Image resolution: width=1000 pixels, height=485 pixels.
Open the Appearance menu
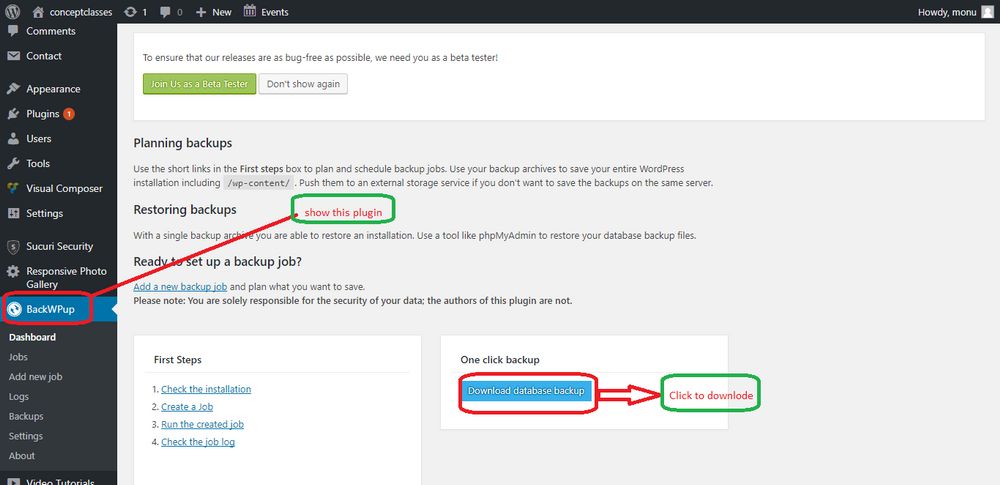pyautogui.click(x=54, y=89)
